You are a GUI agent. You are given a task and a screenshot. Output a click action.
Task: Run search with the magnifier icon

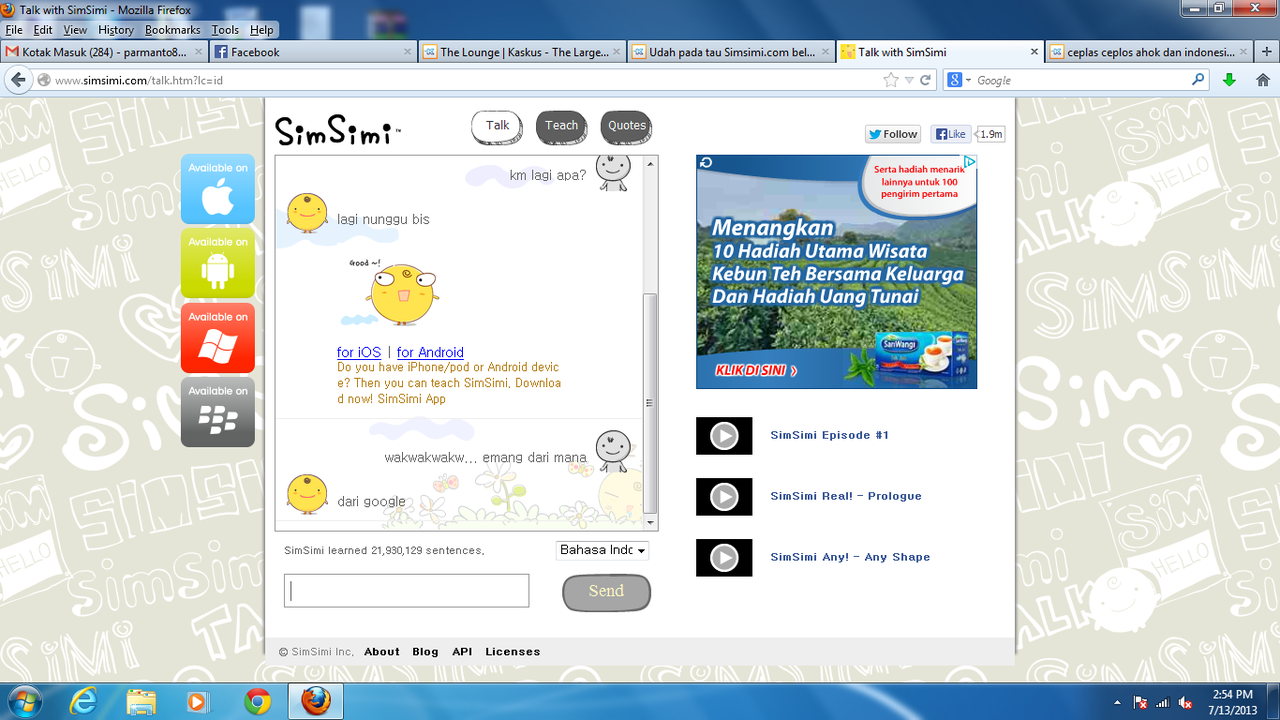(1198, 80)
